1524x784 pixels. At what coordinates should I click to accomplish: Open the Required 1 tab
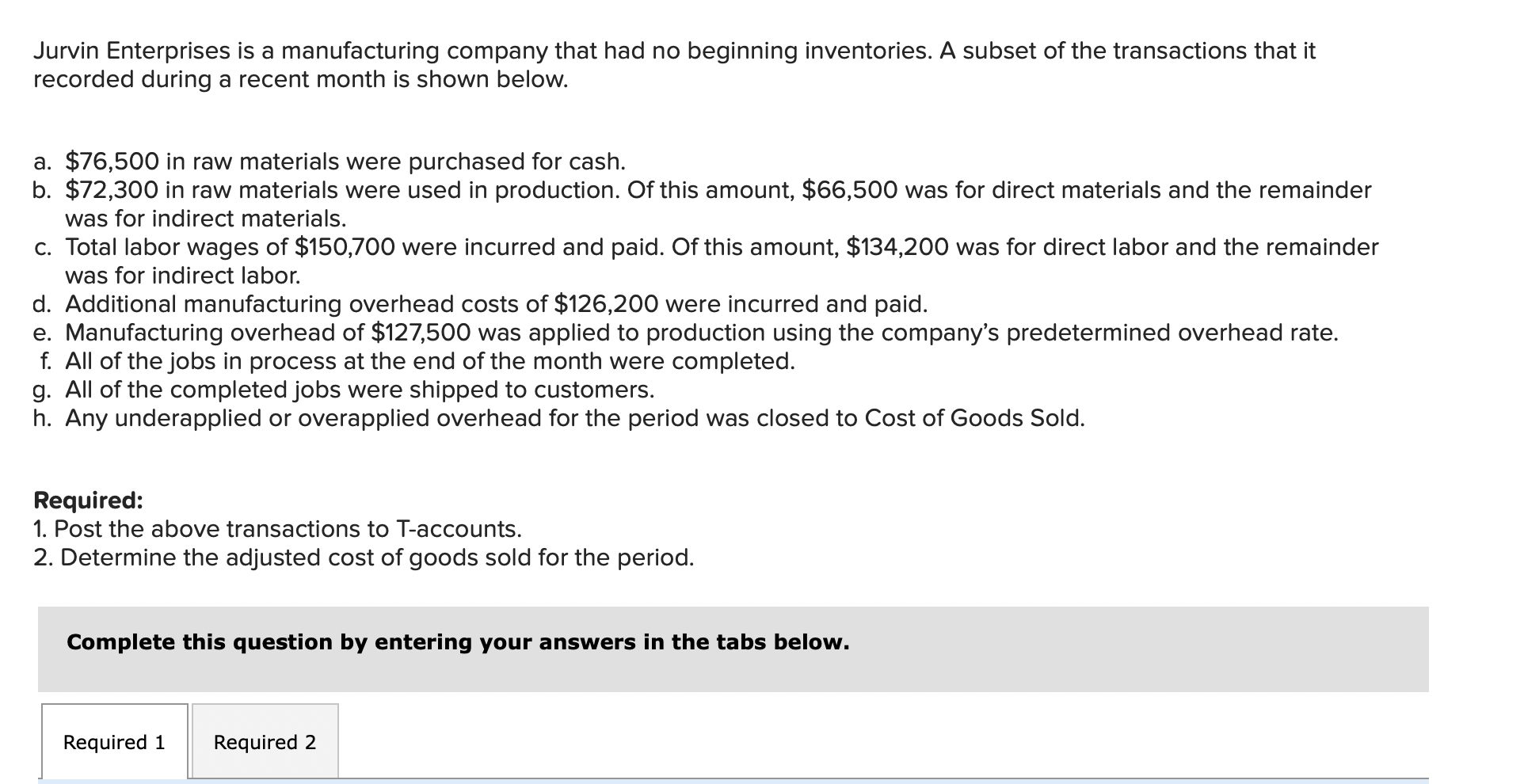click(115, 741)
